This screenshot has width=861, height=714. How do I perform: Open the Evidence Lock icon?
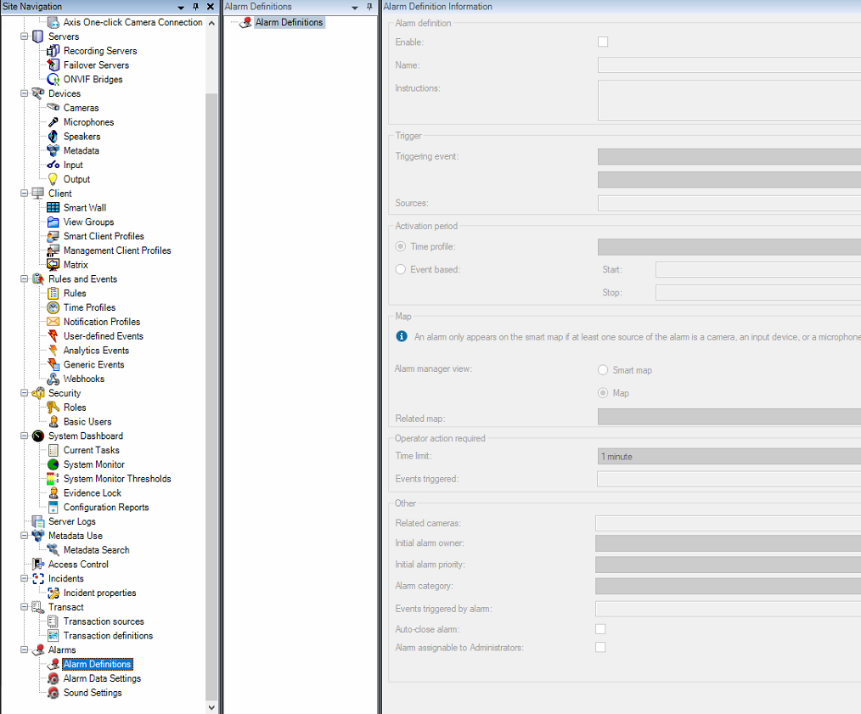pos(53,493)
